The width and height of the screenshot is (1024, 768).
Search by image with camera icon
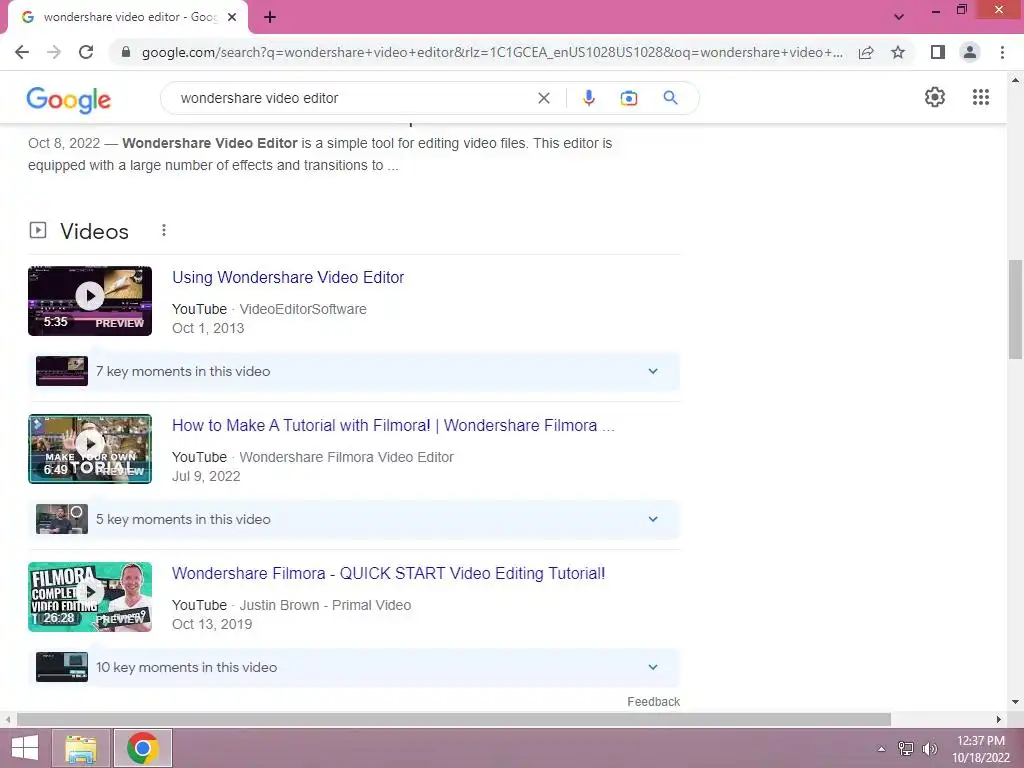click(628, 98)
